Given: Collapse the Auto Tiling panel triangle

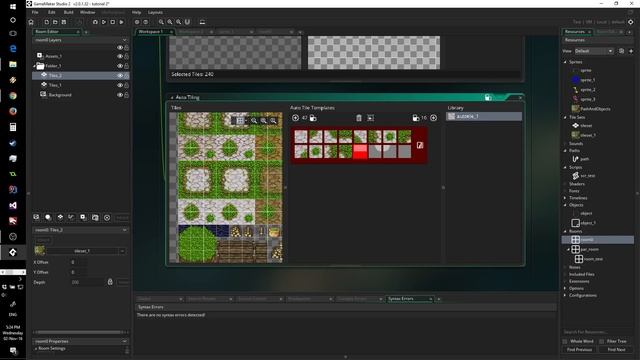Looking at the screenshot, I should coord(172,98).
